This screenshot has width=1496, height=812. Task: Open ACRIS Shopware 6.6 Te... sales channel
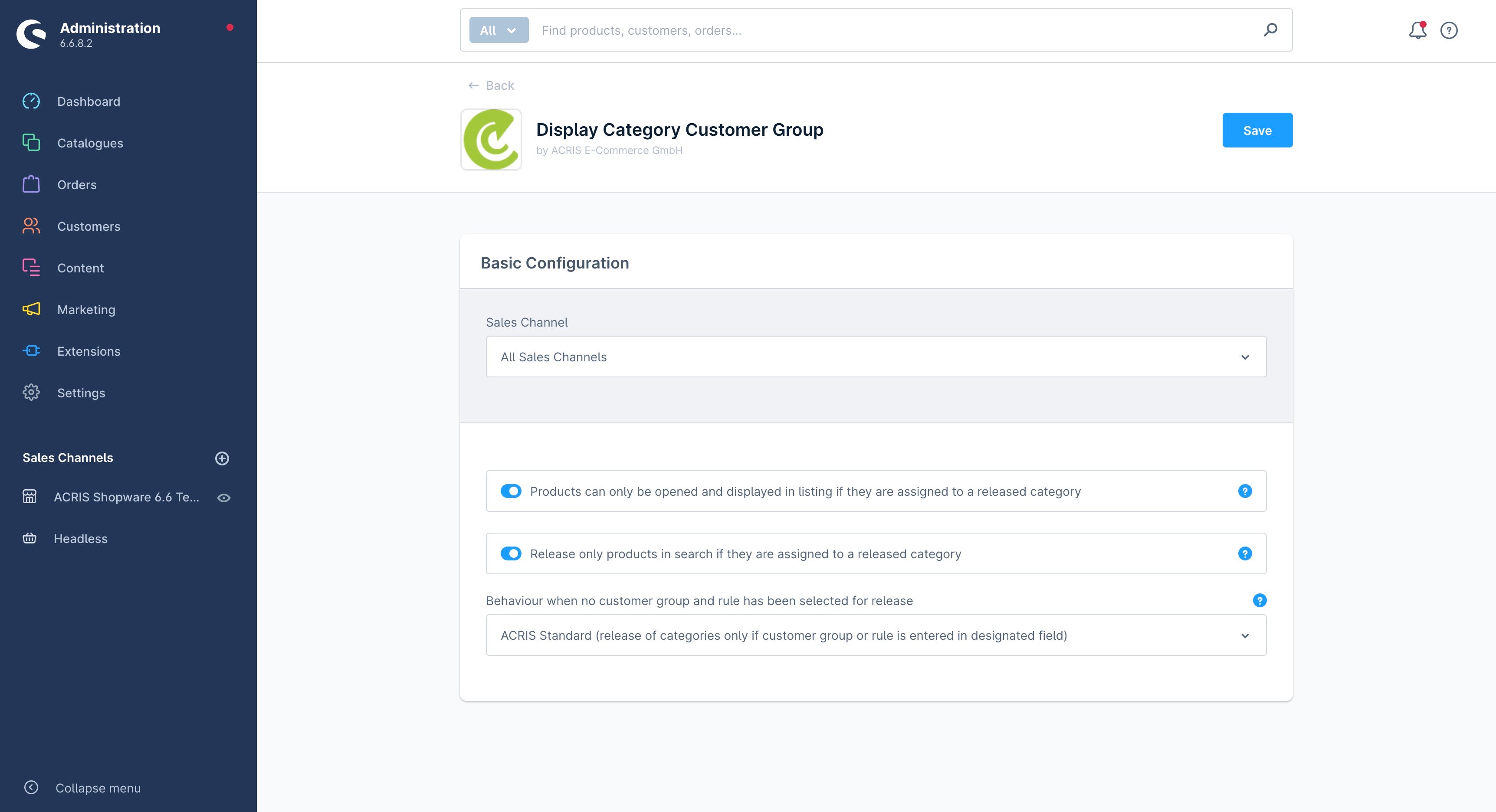(x=126, y=497)
